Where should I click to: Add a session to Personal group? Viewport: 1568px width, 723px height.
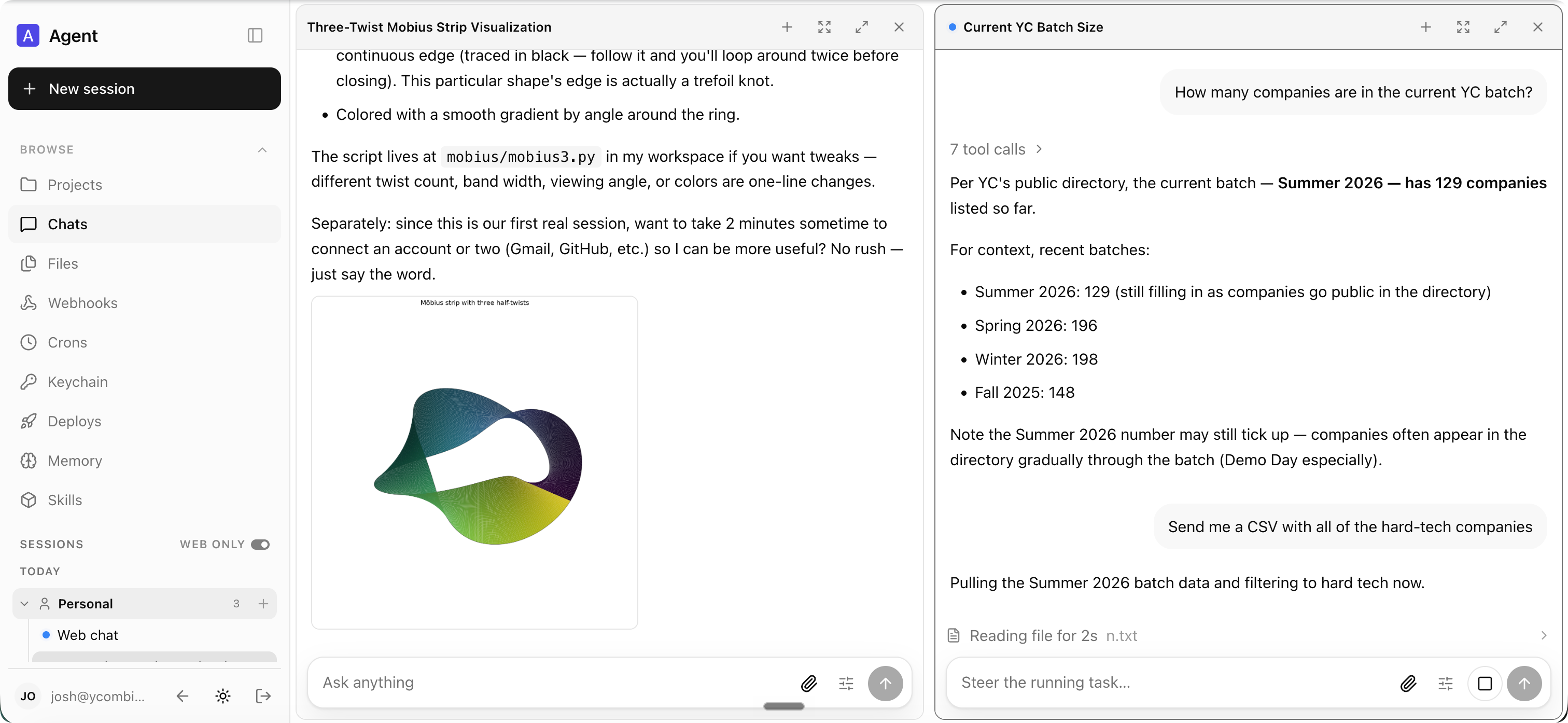pyautogui.click(x=263, y=604)
